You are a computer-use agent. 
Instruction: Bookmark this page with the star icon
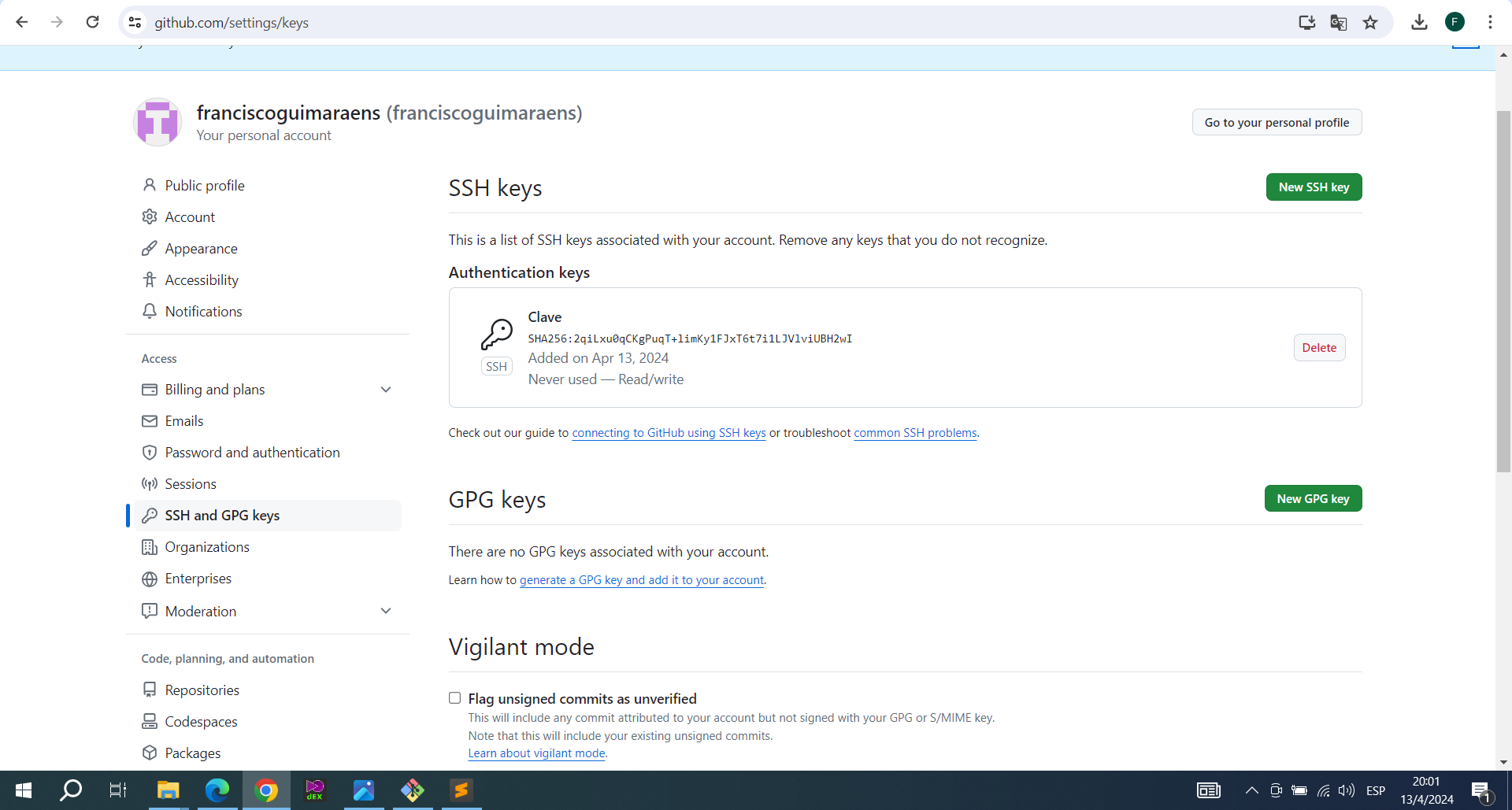click(x=1370, y=22)
